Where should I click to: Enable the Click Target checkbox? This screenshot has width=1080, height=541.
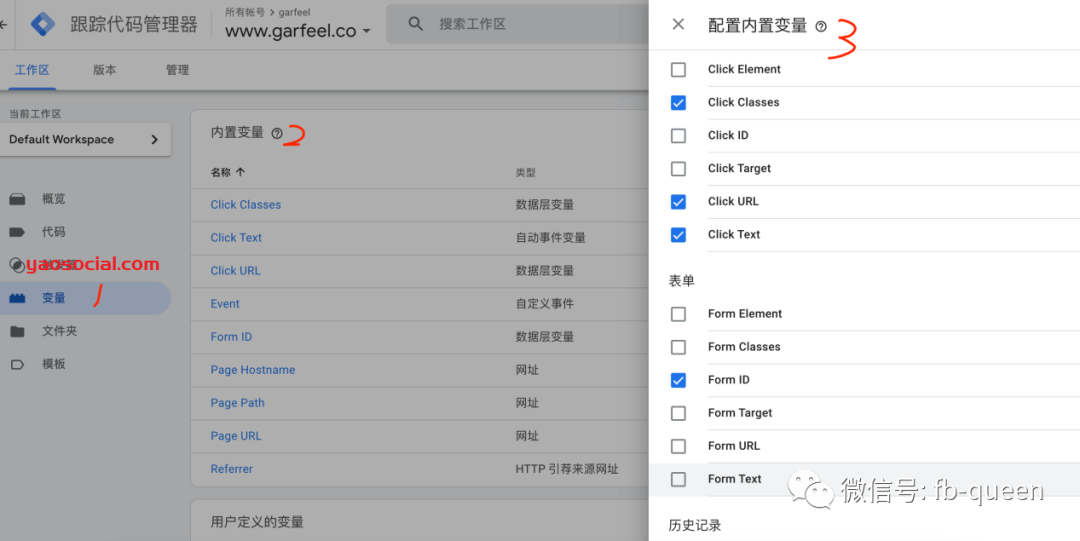(678, 169)
